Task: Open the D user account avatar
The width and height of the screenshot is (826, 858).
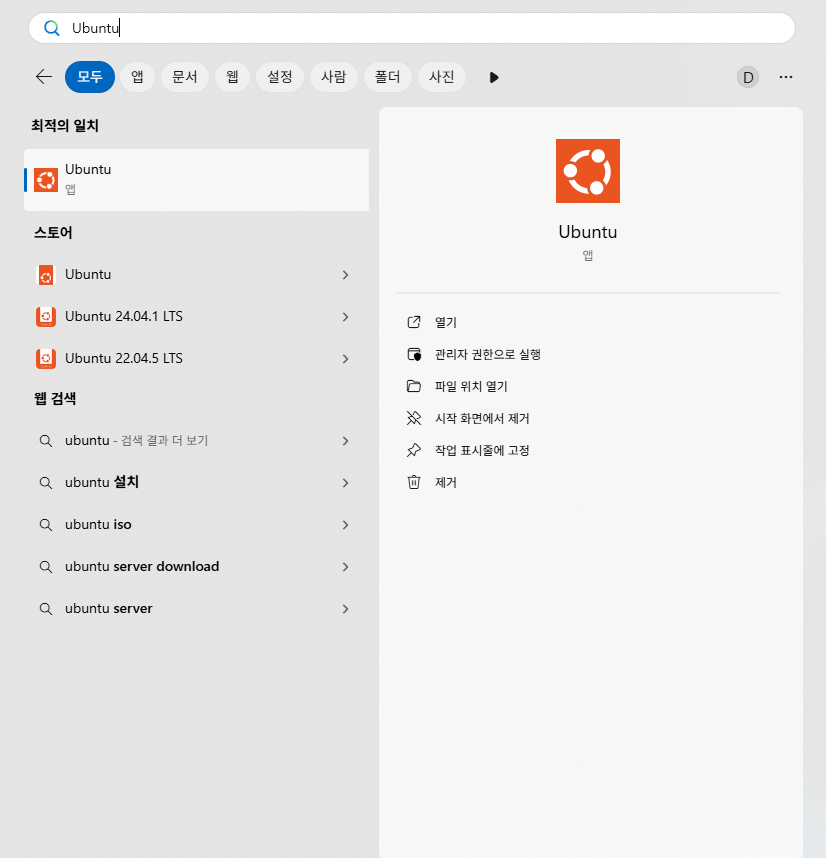Action: pyautogui.click(x=747, y=77)
